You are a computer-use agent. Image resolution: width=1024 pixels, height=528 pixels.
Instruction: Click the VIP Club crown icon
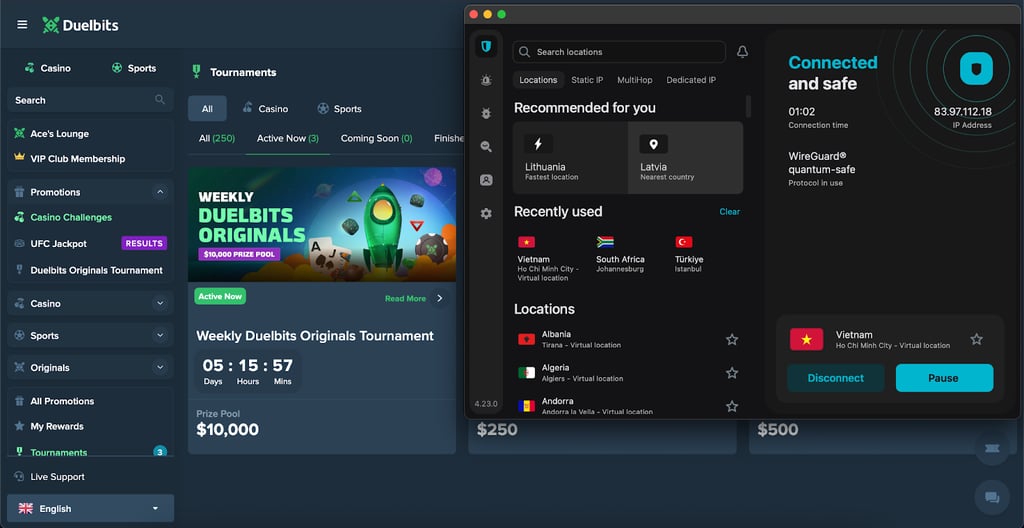(20, 158)
